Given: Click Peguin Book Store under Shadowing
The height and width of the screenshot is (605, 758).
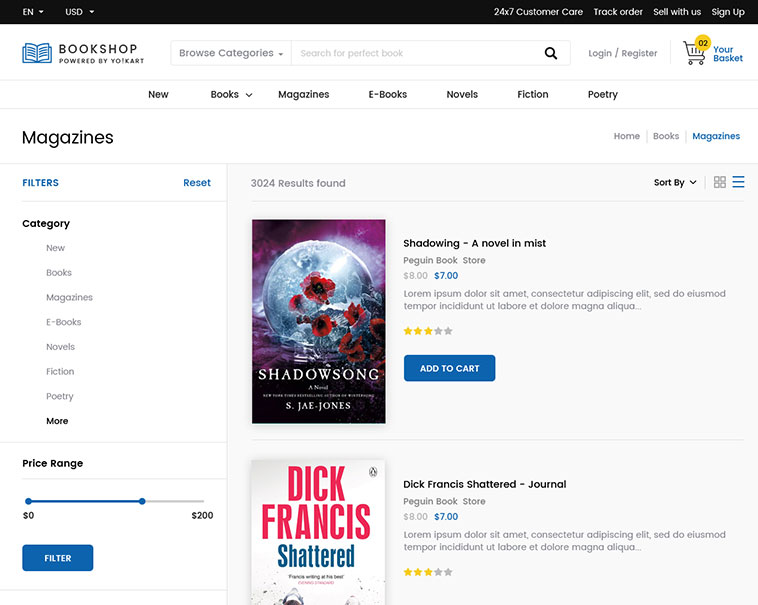Looking at the screenshot, I should (444, 260).
